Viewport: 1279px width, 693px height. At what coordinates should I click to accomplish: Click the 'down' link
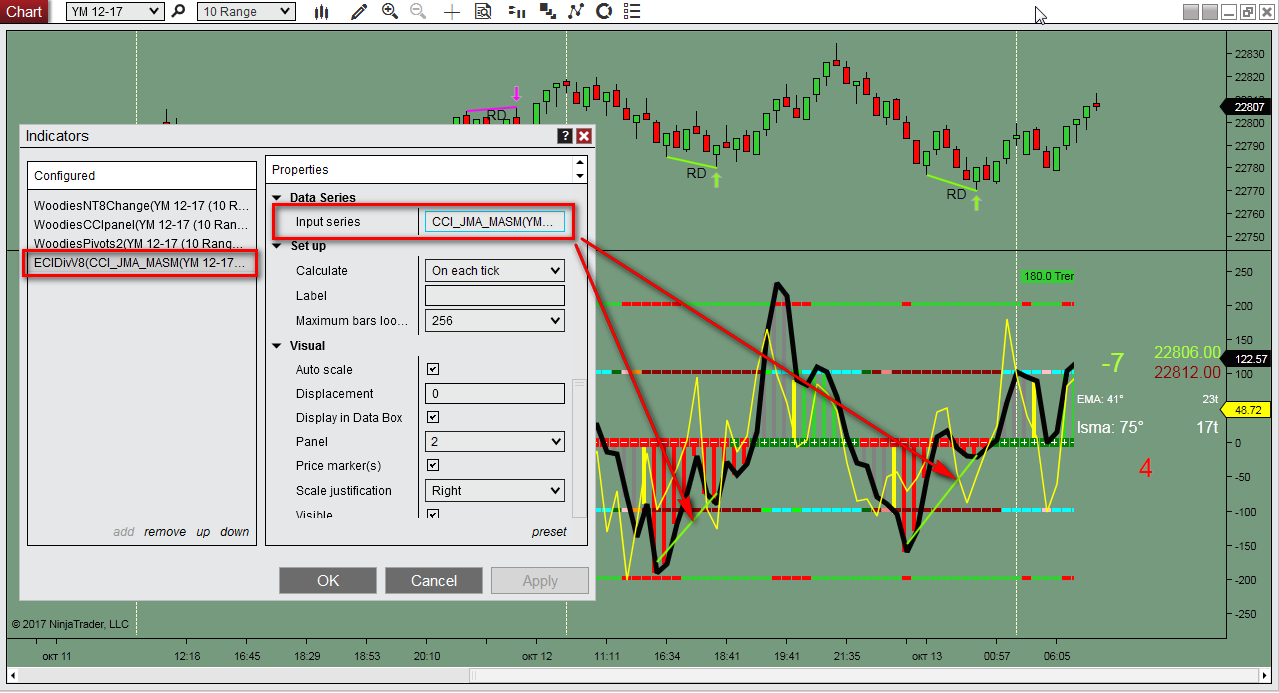[x=235, y=532]
